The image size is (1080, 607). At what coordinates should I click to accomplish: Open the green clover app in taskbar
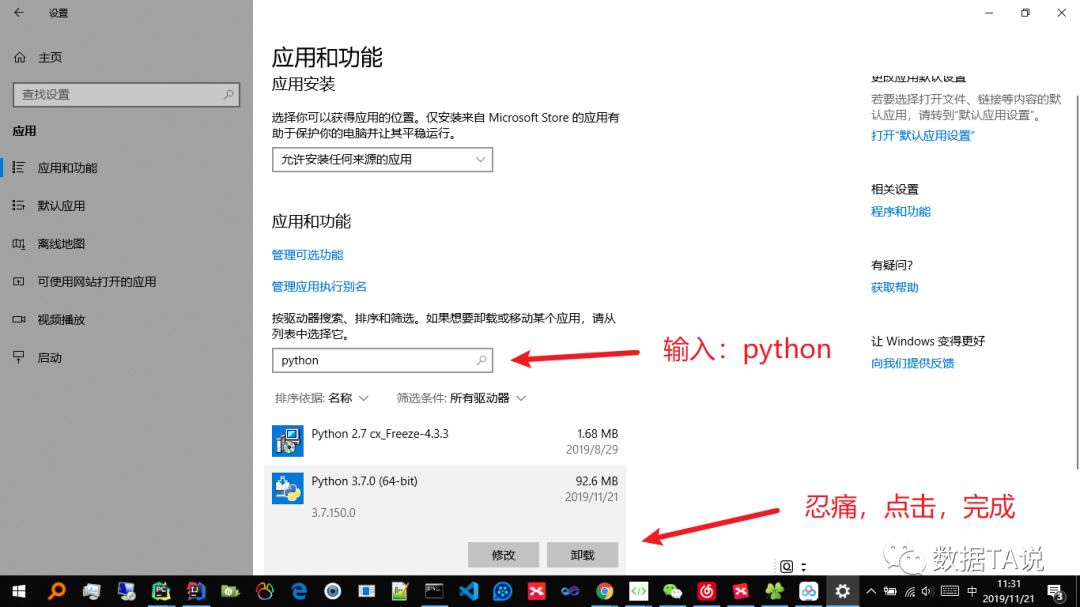(774, 591)
